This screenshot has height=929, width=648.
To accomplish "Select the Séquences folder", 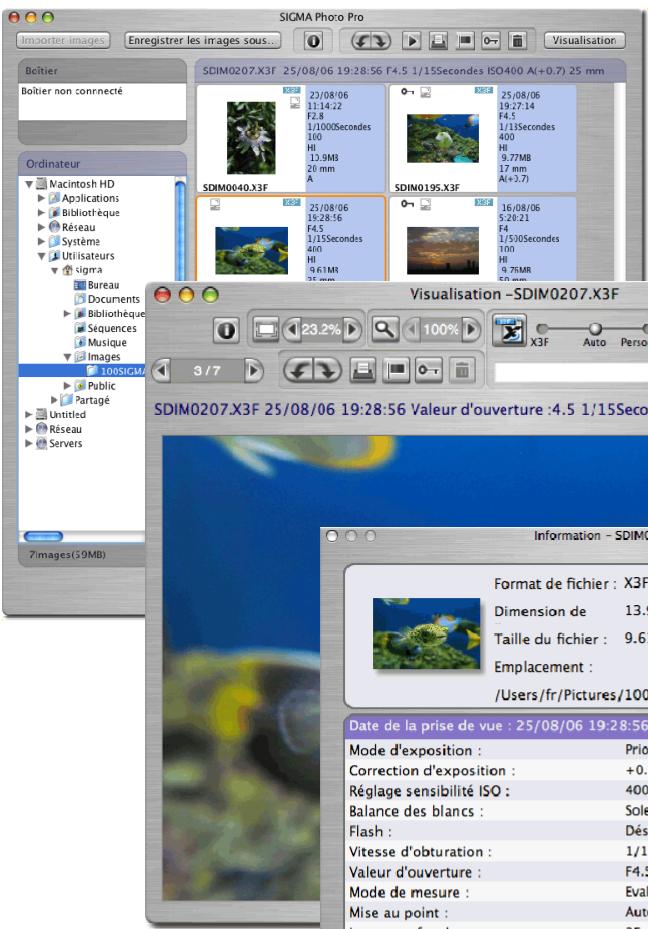I will pyautogui.click(x=105, y=328).
